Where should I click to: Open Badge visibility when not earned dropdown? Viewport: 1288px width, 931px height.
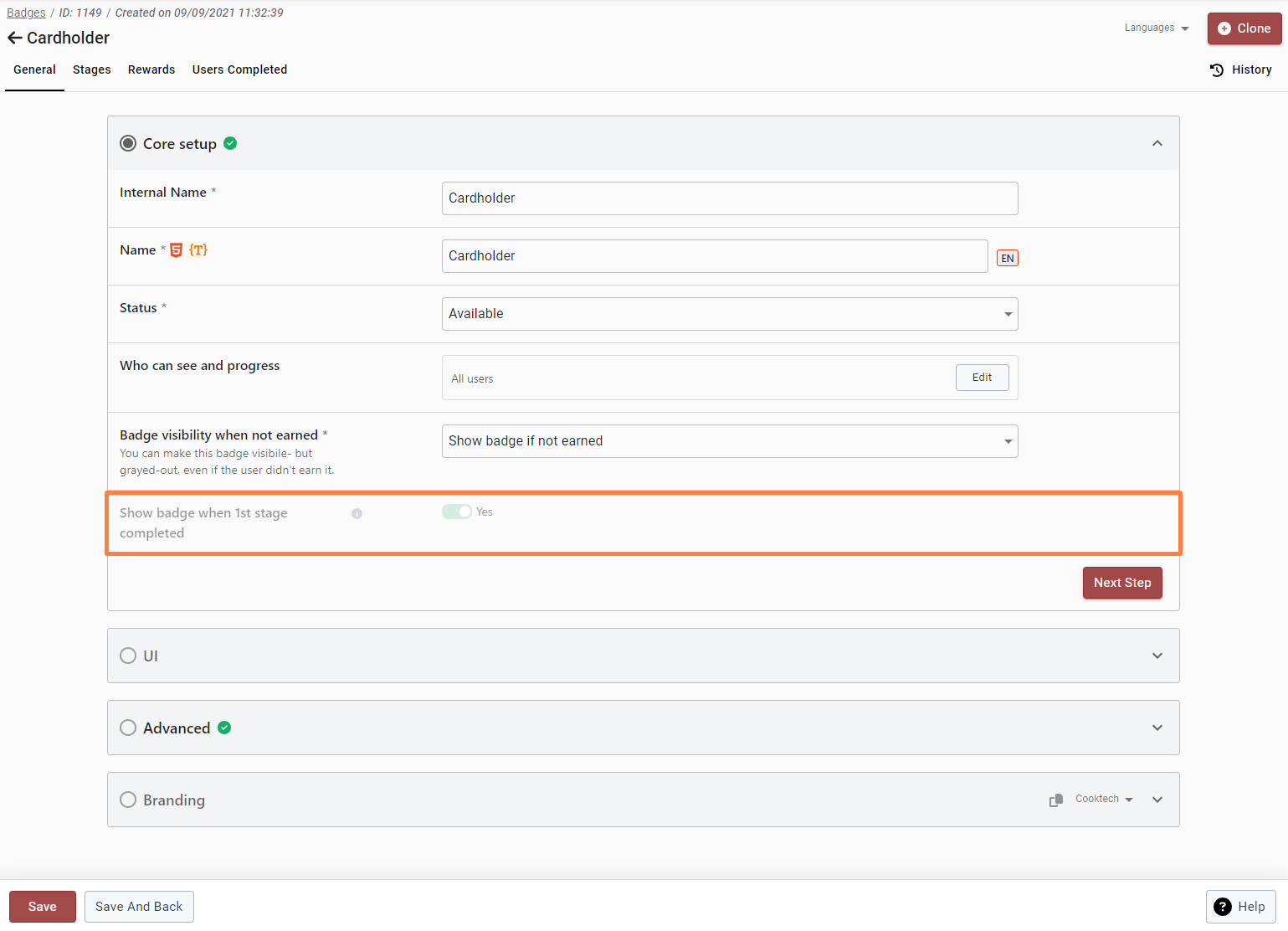coord(729,441)
